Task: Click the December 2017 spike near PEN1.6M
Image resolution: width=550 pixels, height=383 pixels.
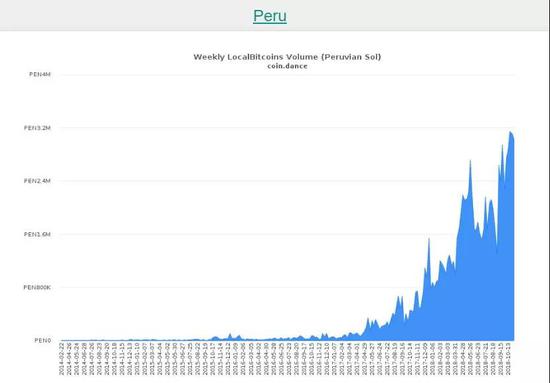Action: tap(429, 240)
